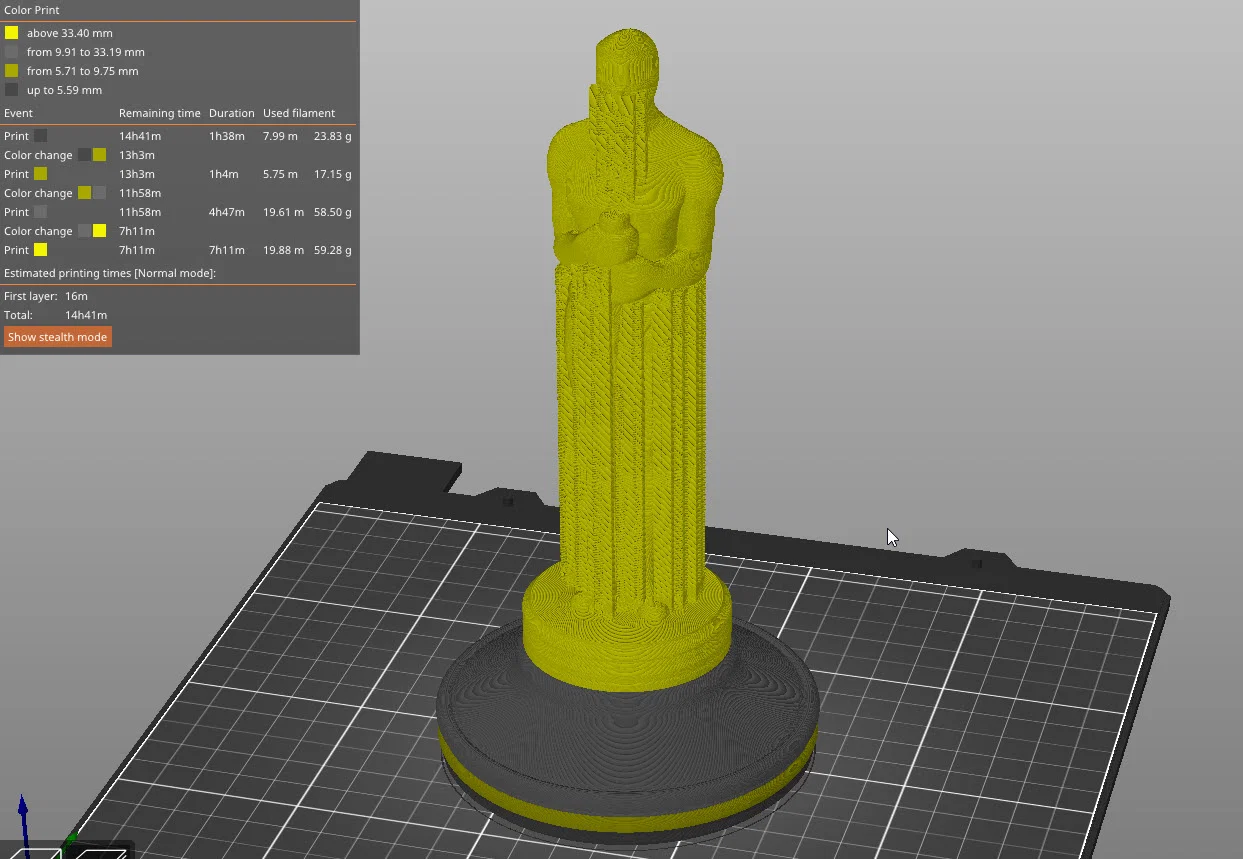Click the Event column header
1243x859 pixels.
pyautogui.click(x=18, y=113)
